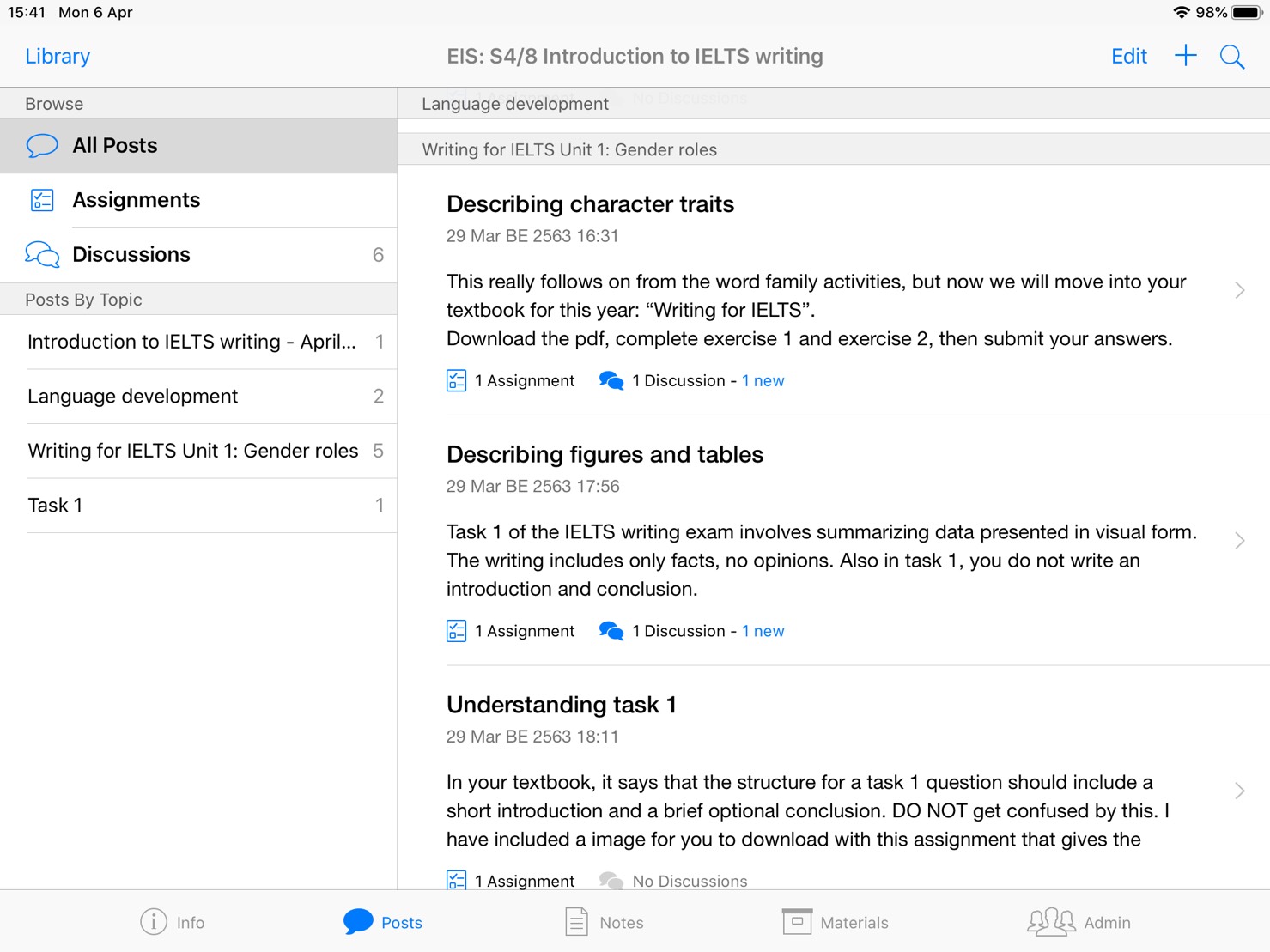
Task: Open Describing figures and tables via its chevron
Action: (1240, 540)
